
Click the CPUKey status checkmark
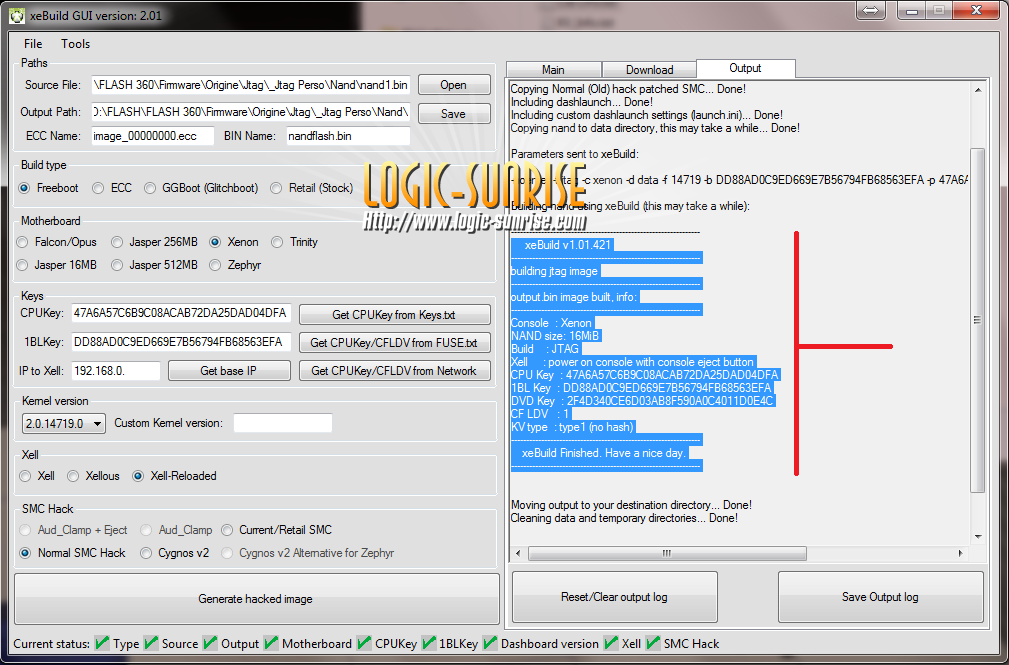364,642
